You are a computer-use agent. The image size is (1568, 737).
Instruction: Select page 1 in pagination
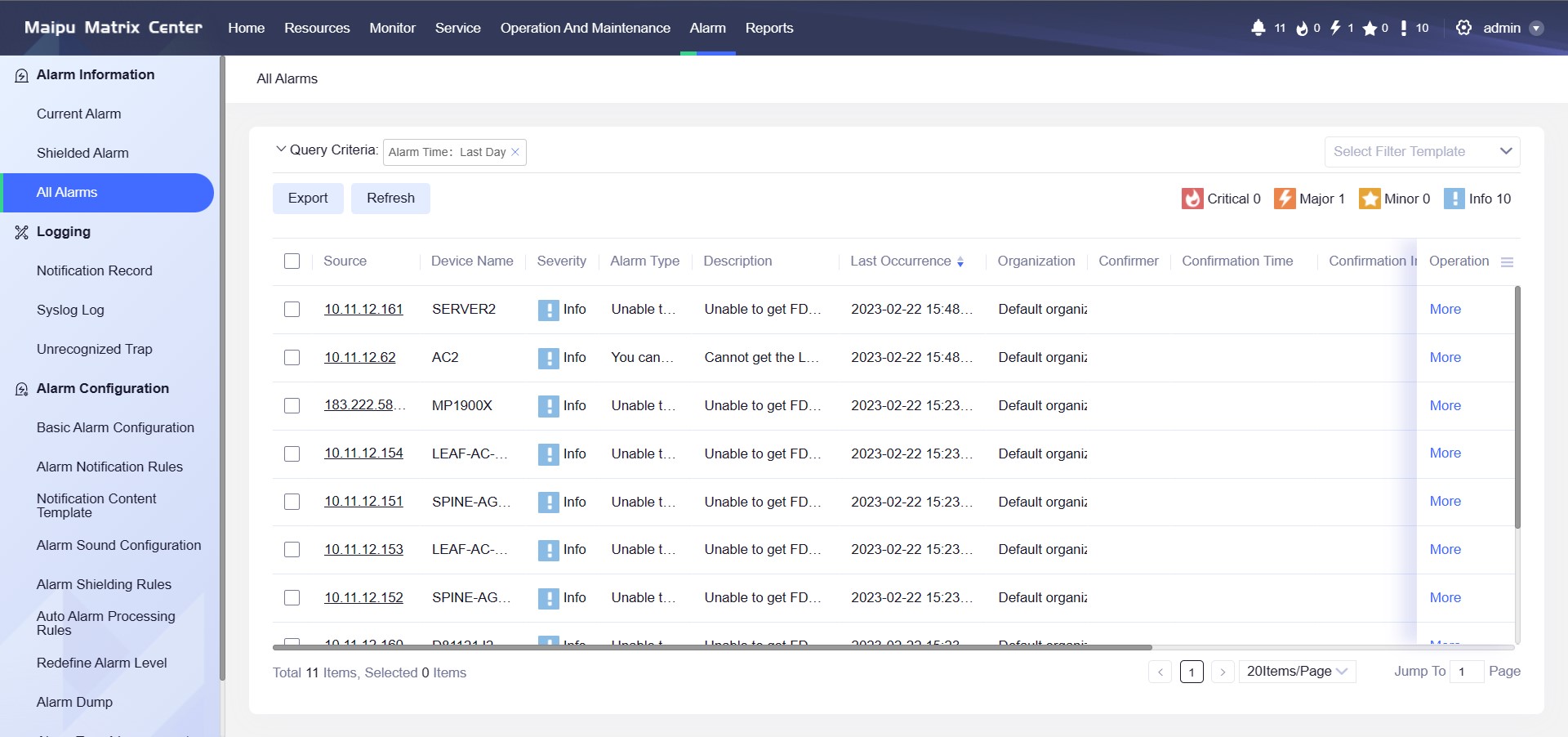[x=1192, y=672]
